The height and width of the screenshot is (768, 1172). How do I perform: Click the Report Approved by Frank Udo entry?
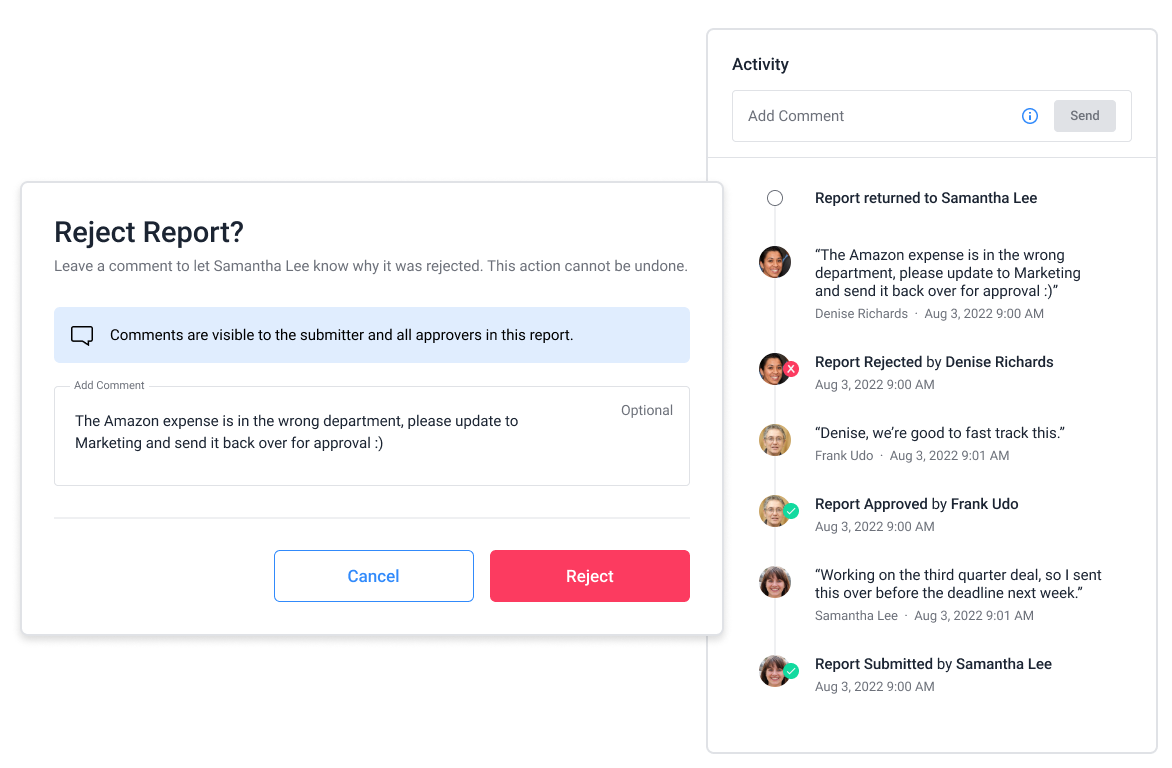pos(916,504)
